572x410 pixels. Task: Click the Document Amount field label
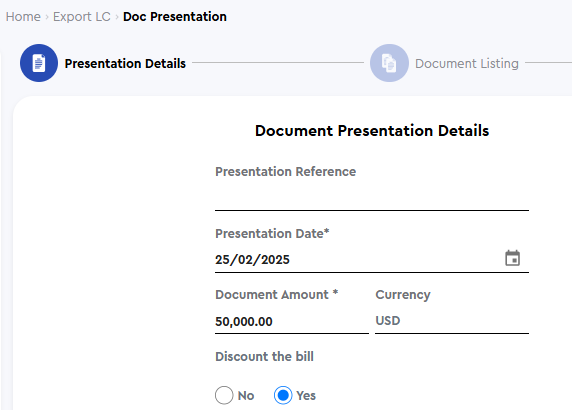pos(277,294)
